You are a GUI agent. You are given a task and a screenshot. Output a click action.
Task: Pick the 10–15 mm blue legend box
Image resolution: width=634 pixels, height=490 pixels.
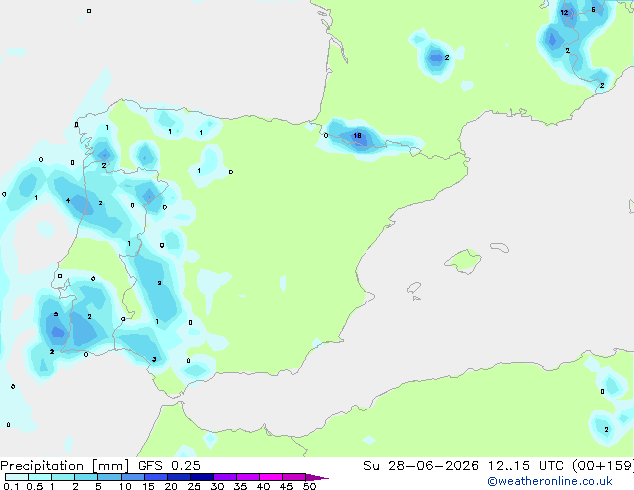132,477
